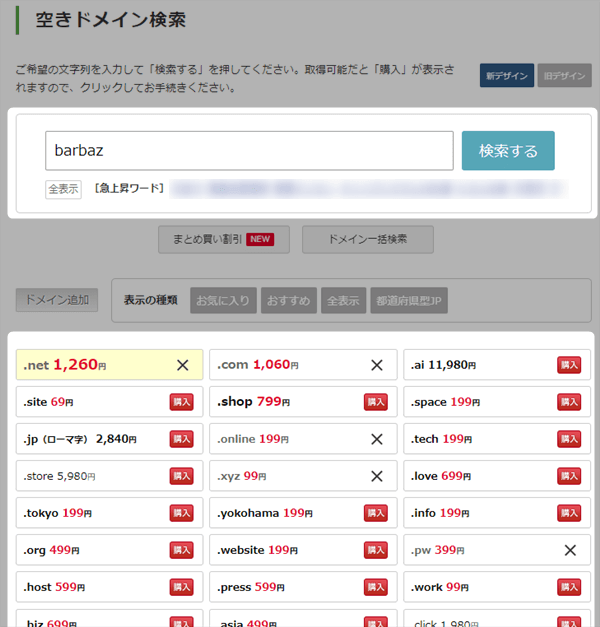Image resolution: width=600 pixels, height=627 pixels.
Task: Click the ドメイン追加 button
Action: click(57, 300)
